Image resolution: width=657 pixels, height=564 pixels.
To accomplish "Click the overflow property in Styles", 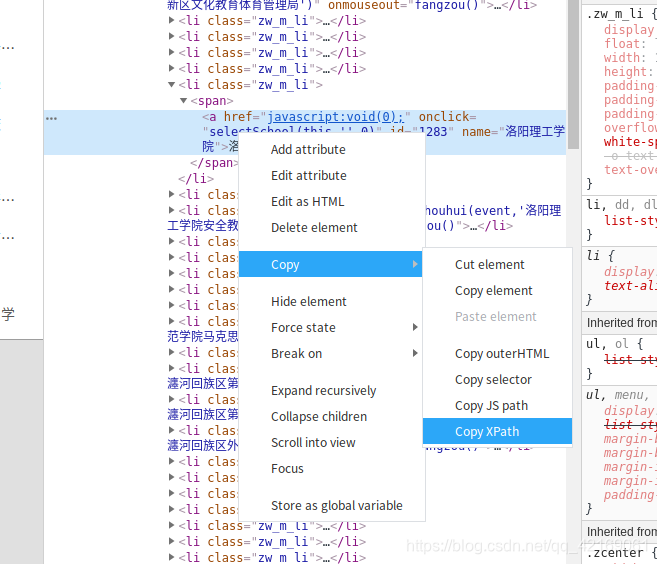I will coord(630,128).
